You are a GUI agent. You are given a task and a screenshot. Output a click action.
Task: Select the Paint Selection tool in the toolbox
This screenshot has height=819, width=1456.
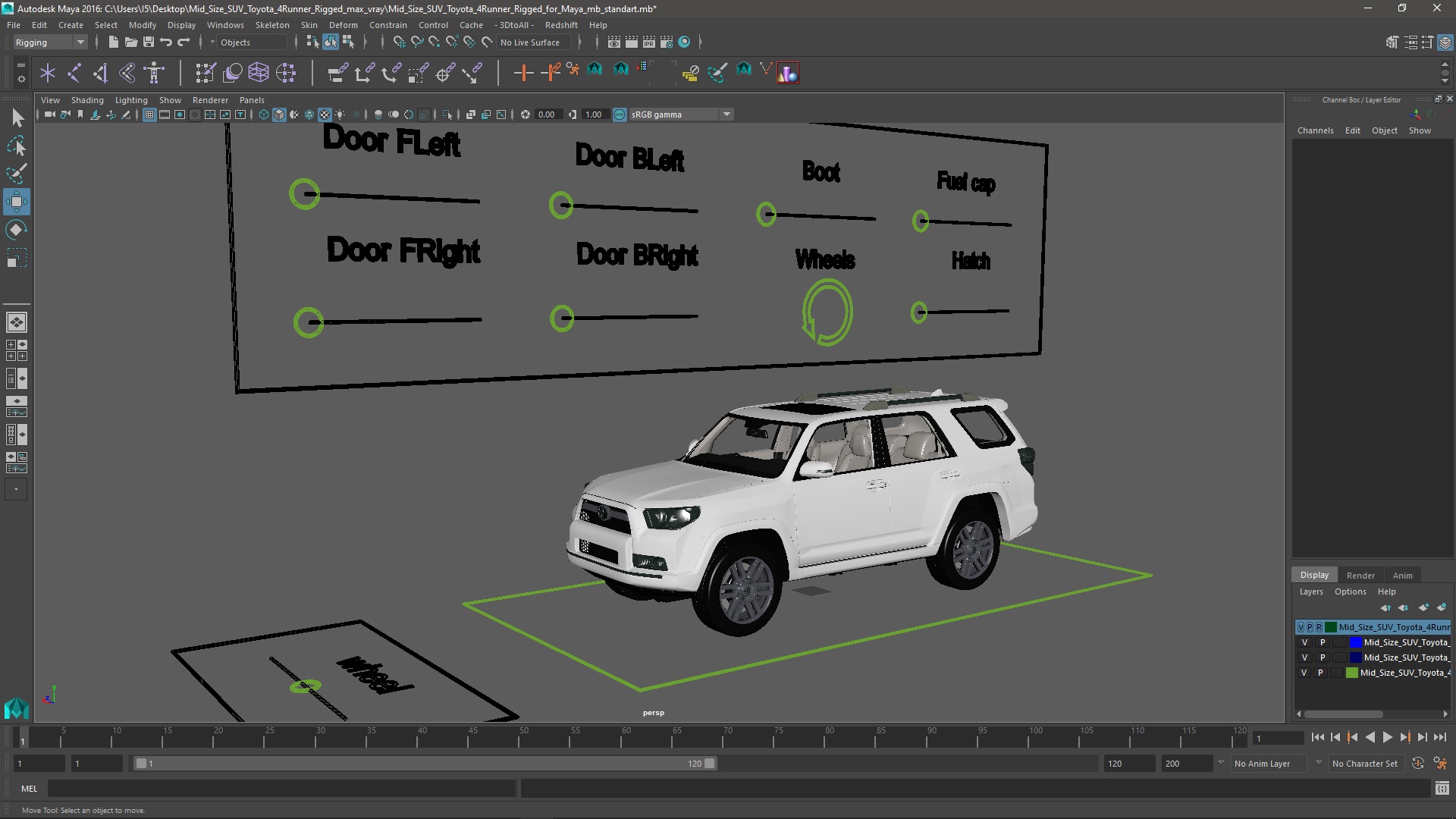(x=17, y=174)
